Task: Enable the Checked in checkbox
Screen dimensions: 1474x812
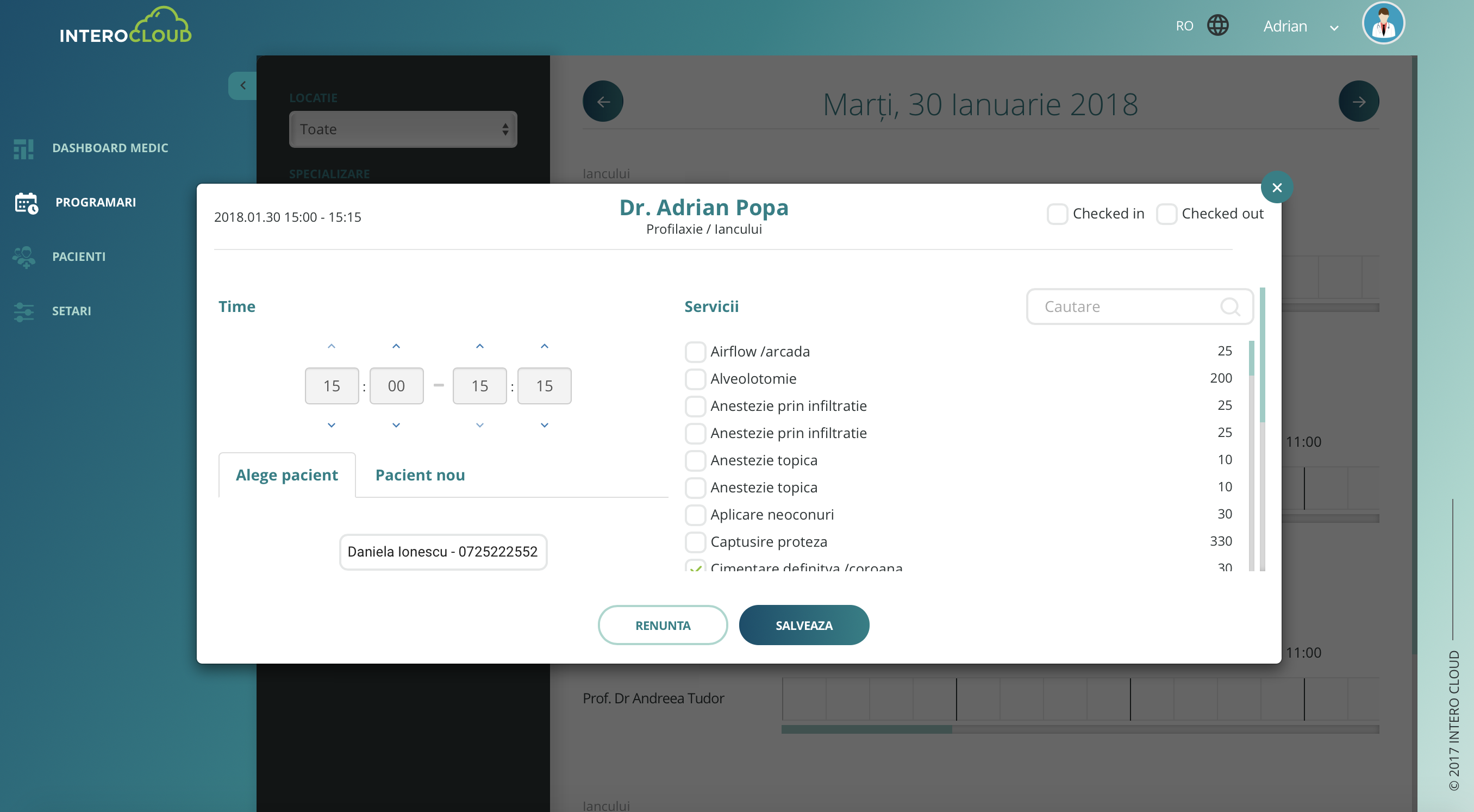Action: tap(1057, 214)
